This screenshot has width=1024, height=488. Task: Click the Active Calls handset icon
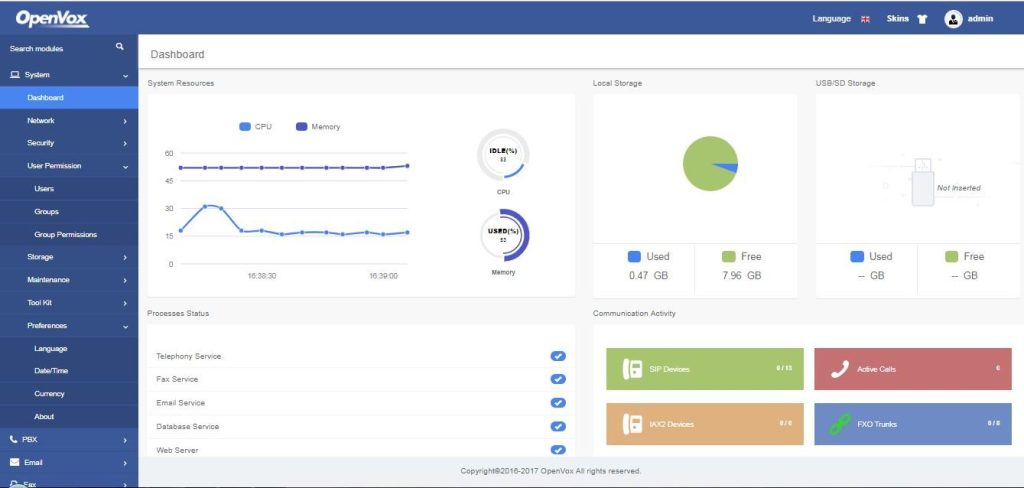(839, 369)
